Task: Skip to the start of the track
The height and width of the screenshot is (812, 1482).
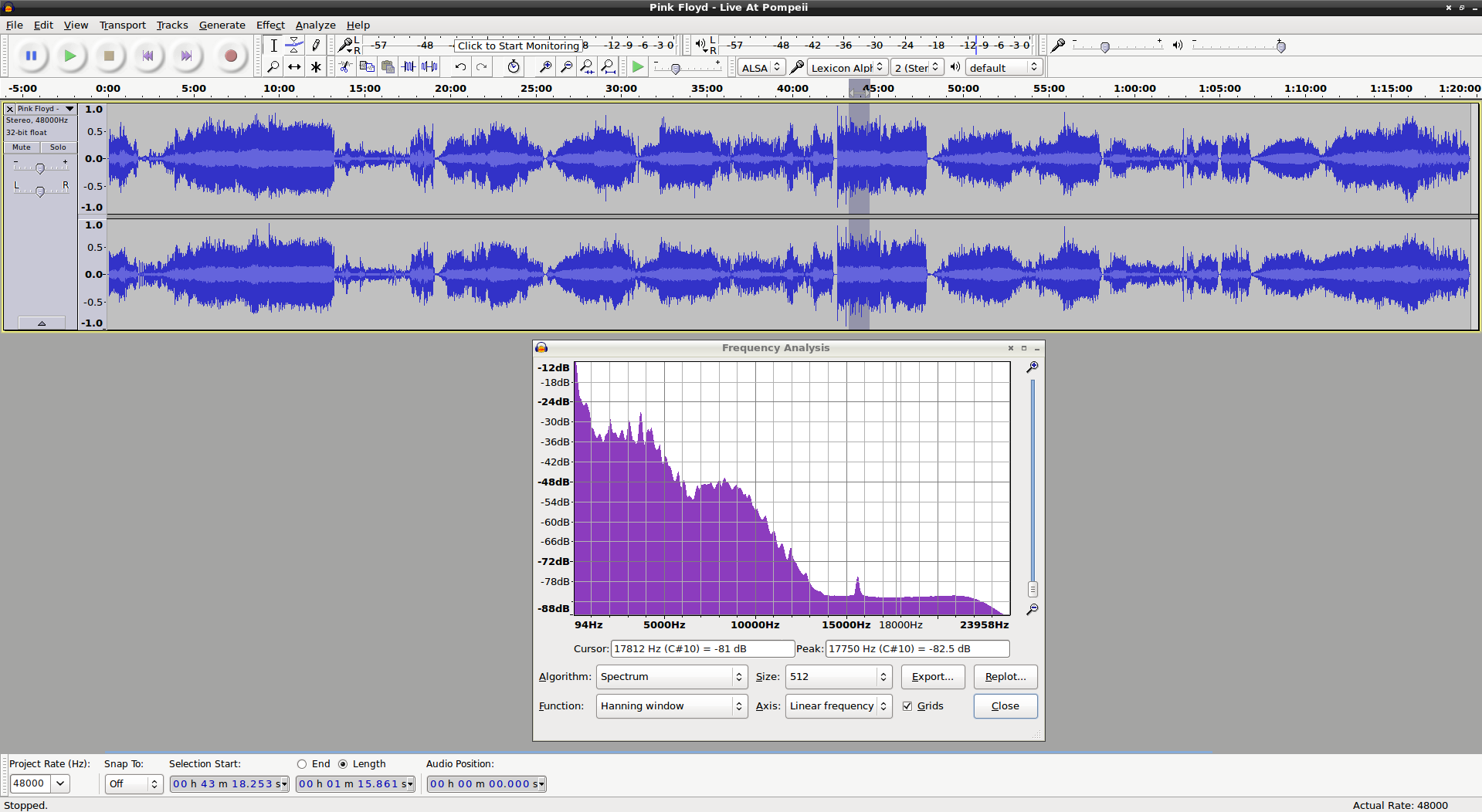Action: coord(148,56)
